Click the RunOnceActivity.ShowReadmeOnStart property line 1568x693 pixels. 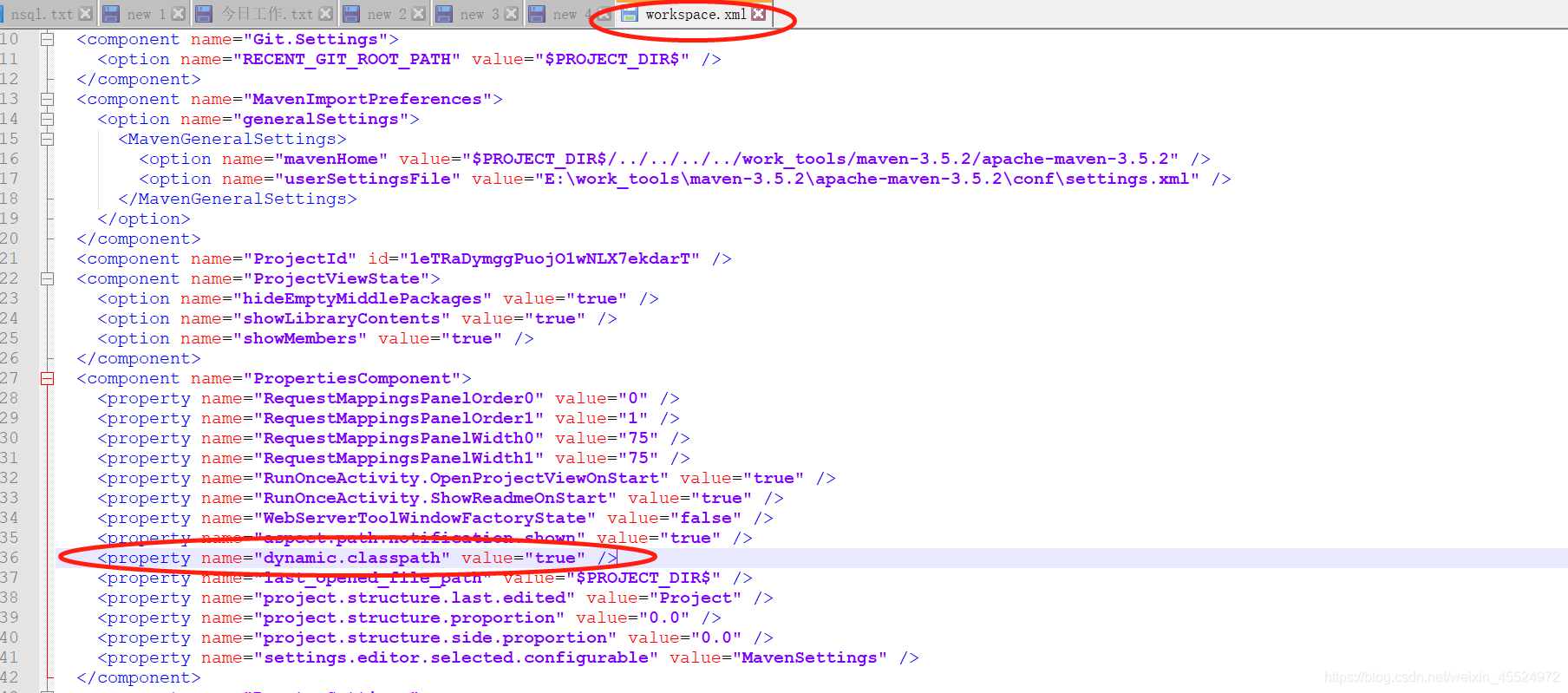point(441,498)
